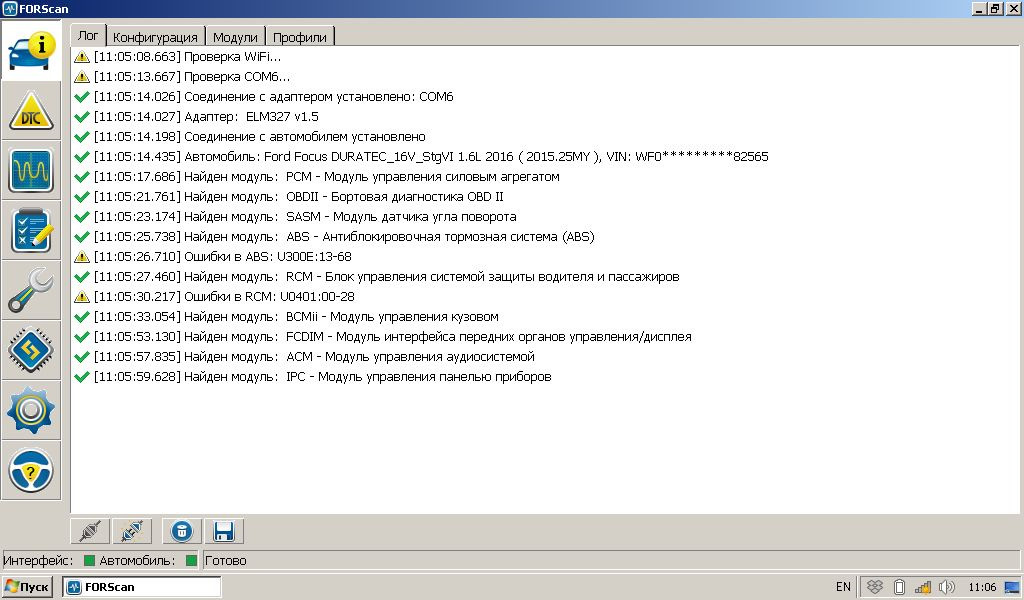Click warning icon on ABS errors line
1024x600 pixels.
click(x=82, y=257)
